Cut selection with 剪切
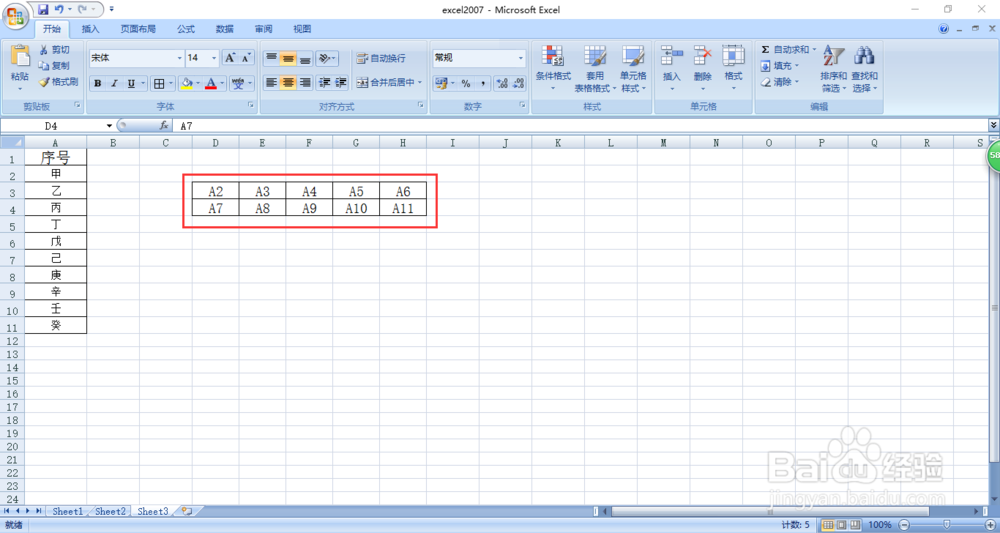The image size is (1000, 533). pos(54,50)
